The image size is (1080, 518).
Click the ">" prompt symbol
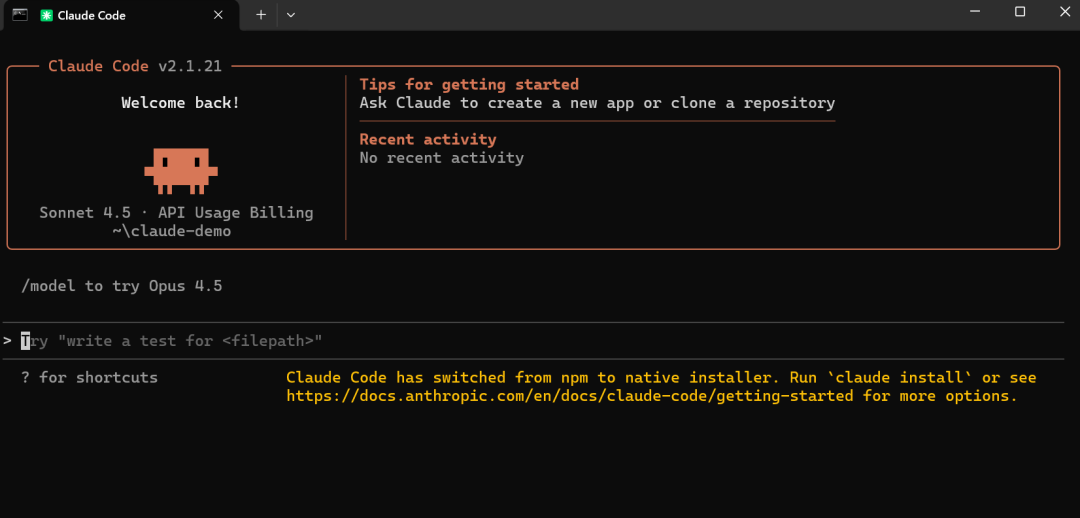(8, 341)
